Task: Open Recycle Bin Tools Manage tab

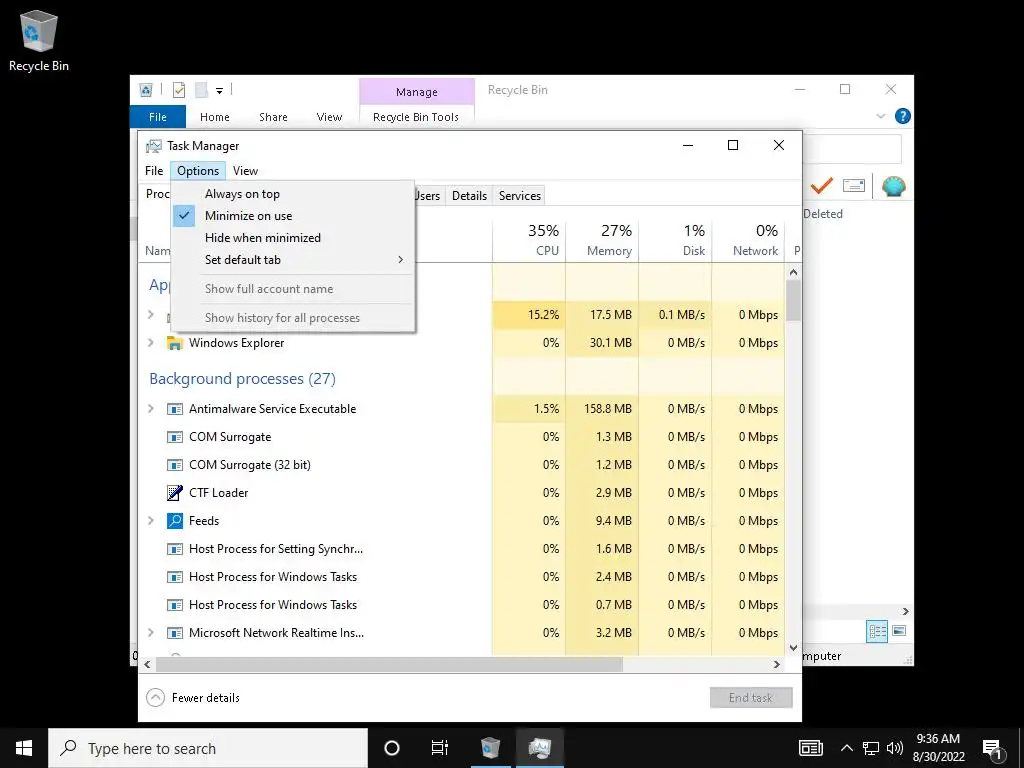Action: coord(417,92)
